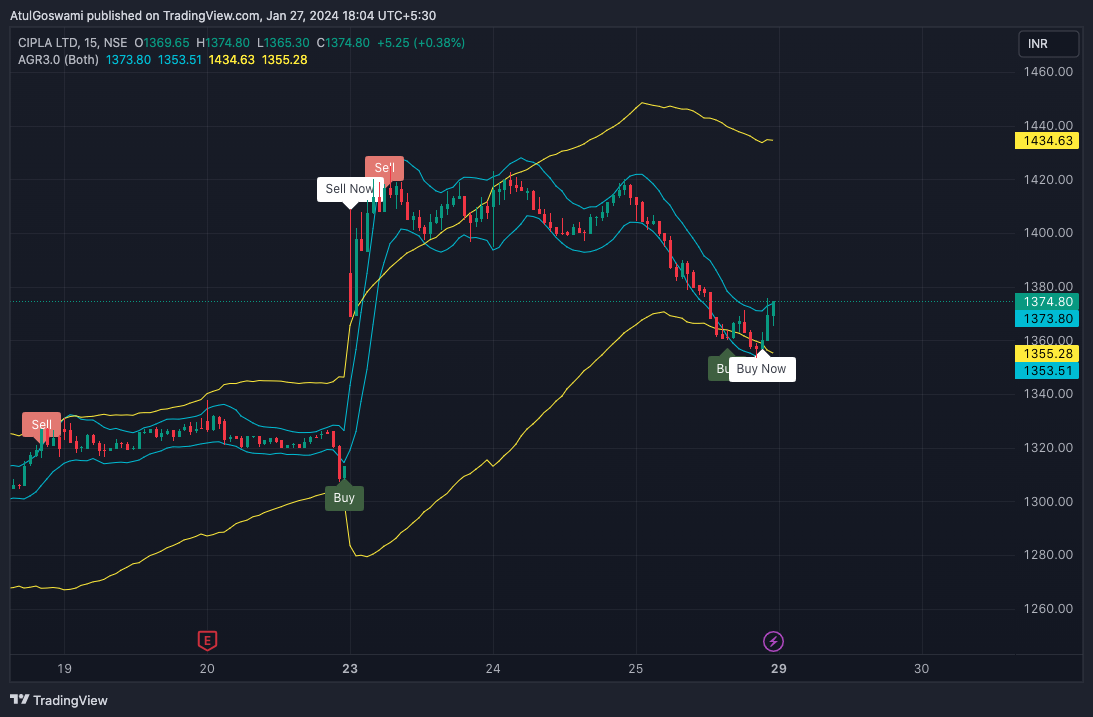
Task: Click date 19 on time axis
Action: [64, 668]
